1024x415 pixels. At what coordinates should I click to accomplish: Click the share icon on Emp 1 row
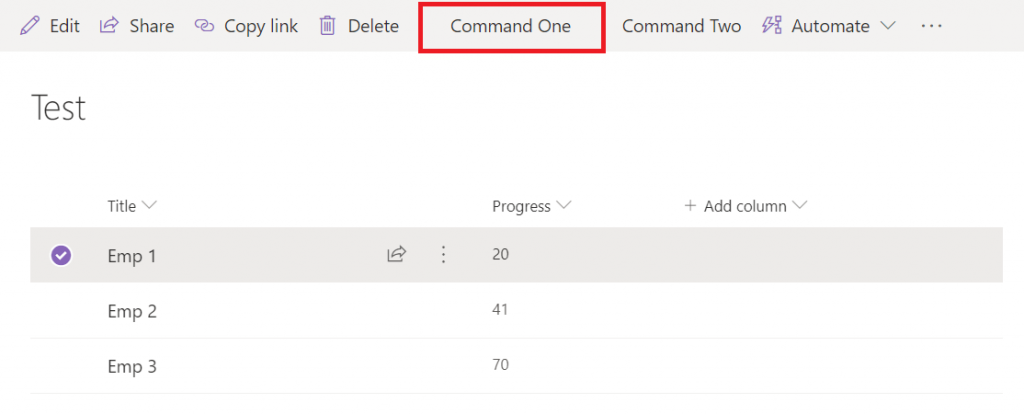(396, 254)
